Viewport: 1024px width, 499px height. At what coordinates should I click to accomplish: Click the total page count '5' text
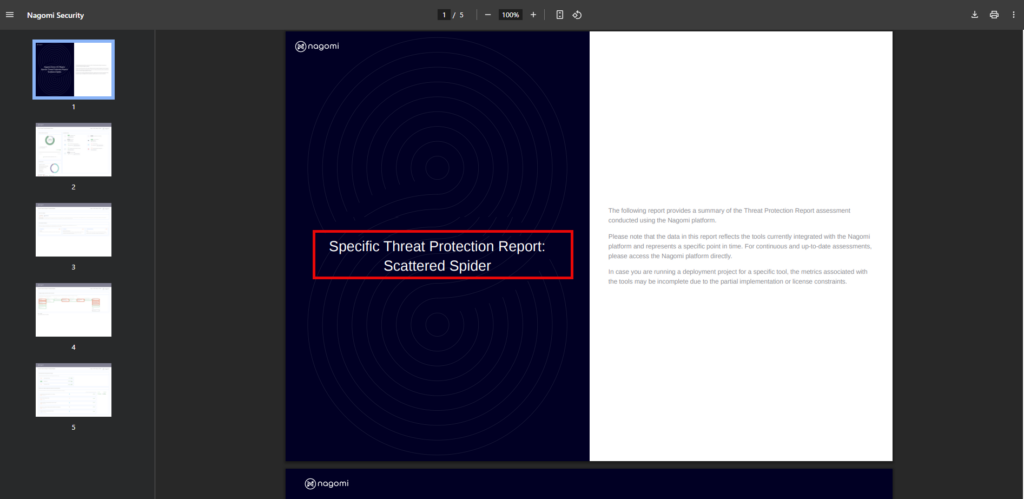point(462,15)
